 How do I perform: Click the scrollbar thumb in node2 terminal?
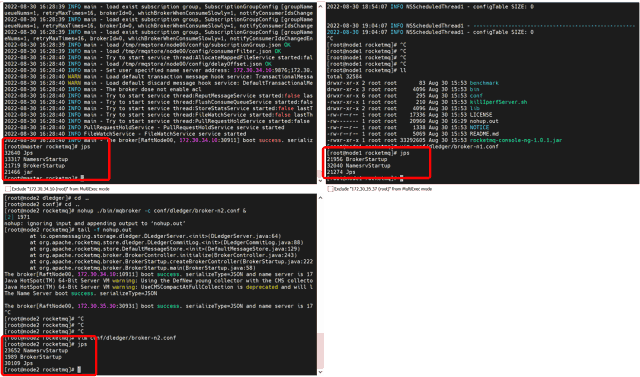click(321, 351)
